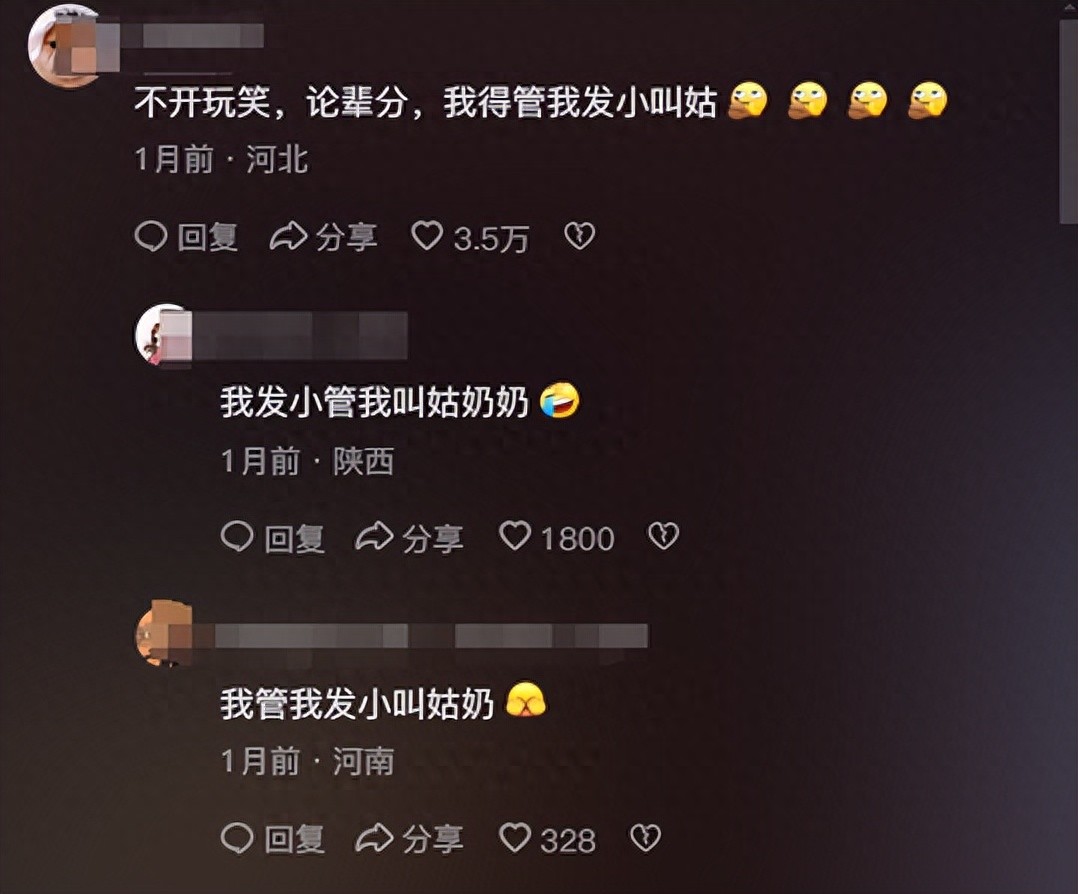This screenshot has width=1078, height=894.
Task: Share the Hebei comment via arrow icon
Action: pos(288,236)
